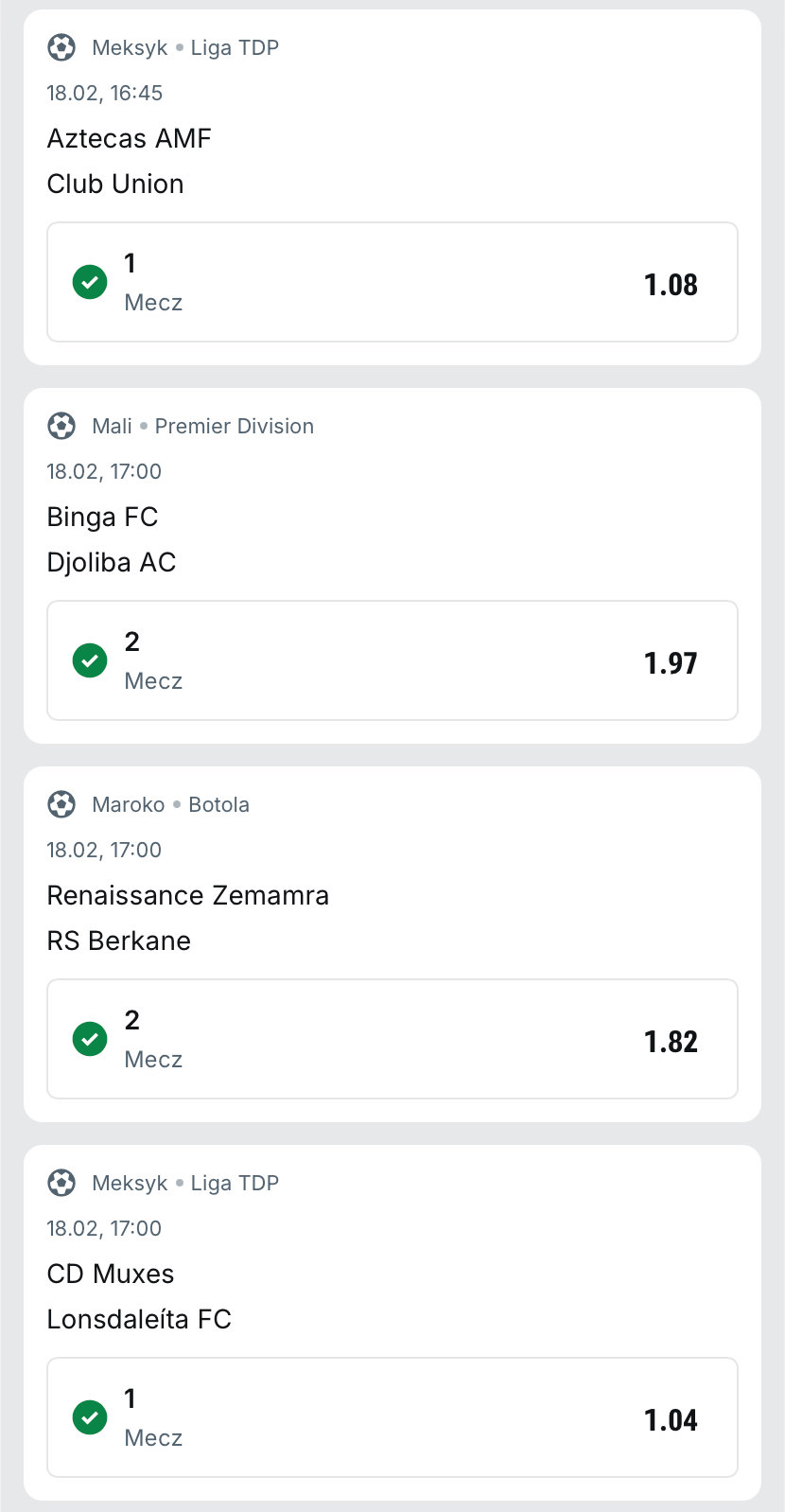Click soccer ball icon beside Meksyk Aztecas match

tap(61, 47)
